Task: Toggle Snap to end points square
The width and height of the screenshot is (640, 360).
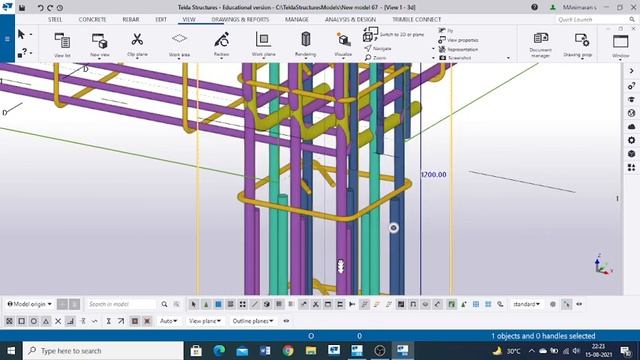Action: pyautogui.click(x=22, y=321)
